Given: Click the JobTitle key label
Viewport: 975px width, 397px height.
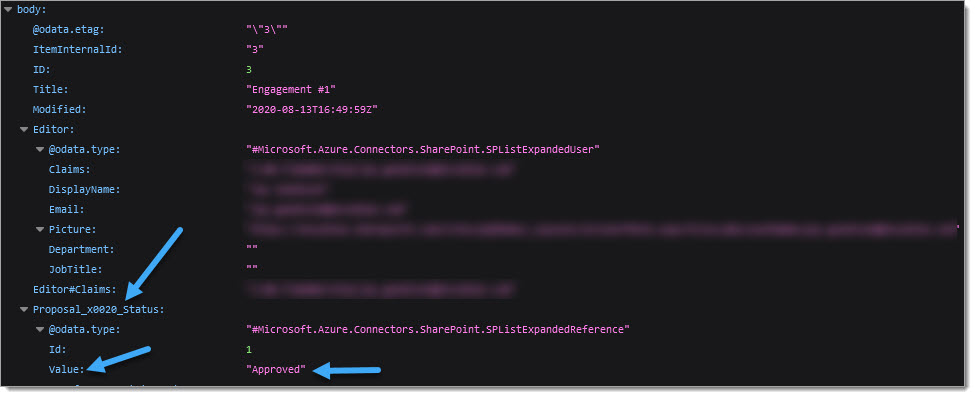Looking at the screenshot, I should [x=75, y=269].
